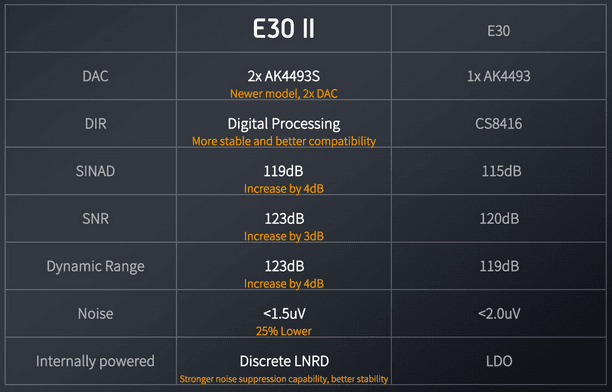Click the Discrete LNRD cell text

click(284, 362)
